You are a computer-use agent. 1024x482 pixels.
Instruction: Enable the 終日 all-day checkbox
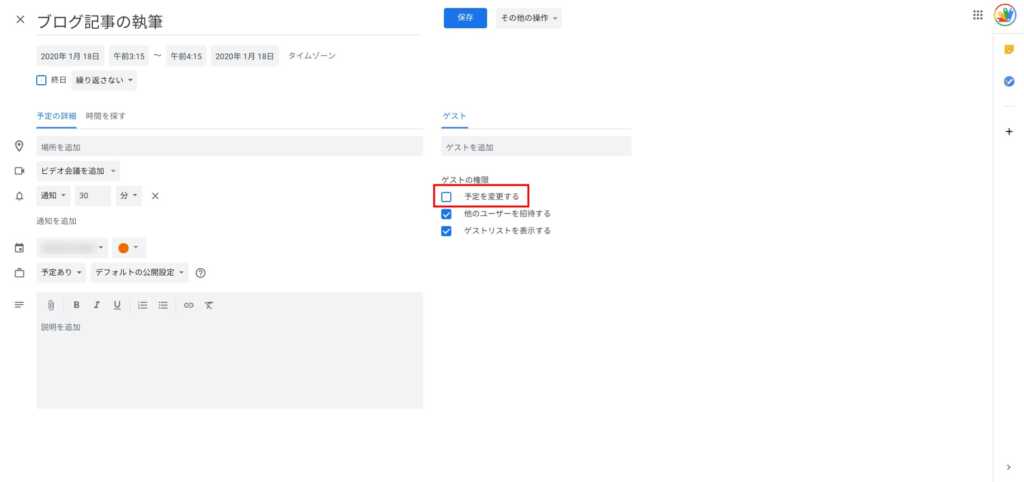point(42,80)
